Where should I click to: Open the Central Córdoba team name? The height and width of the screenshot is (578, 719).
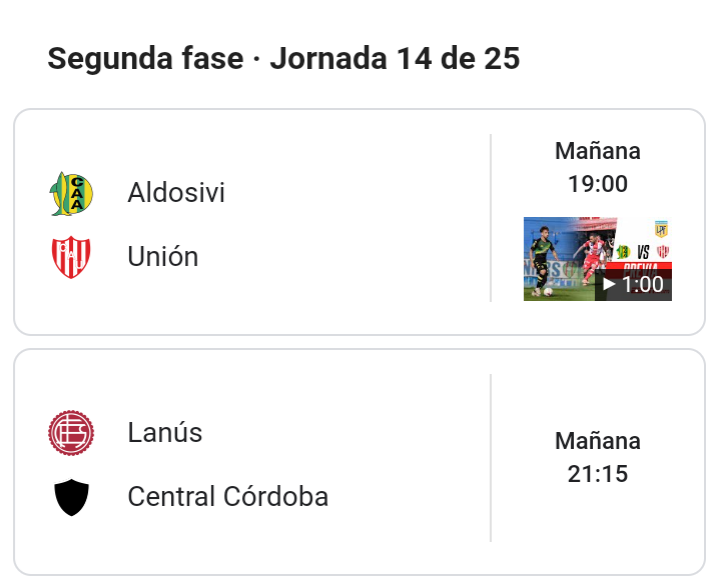[x=228, y=496]
